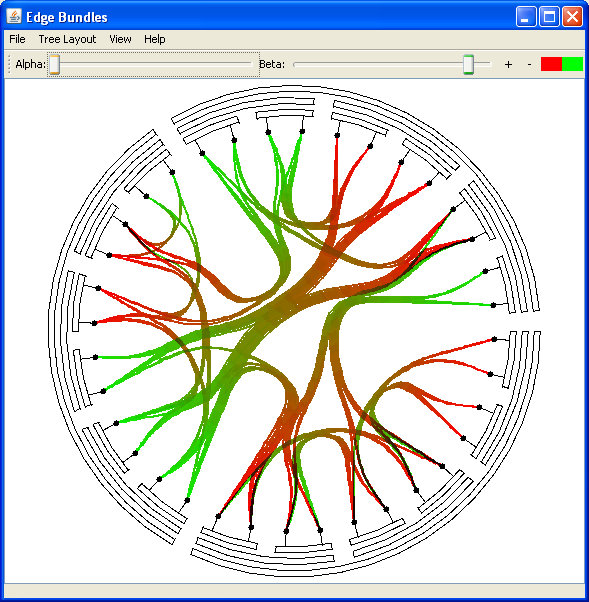Click the middle of the Beta slider track

pyautogui.click(x=392, y=64)
